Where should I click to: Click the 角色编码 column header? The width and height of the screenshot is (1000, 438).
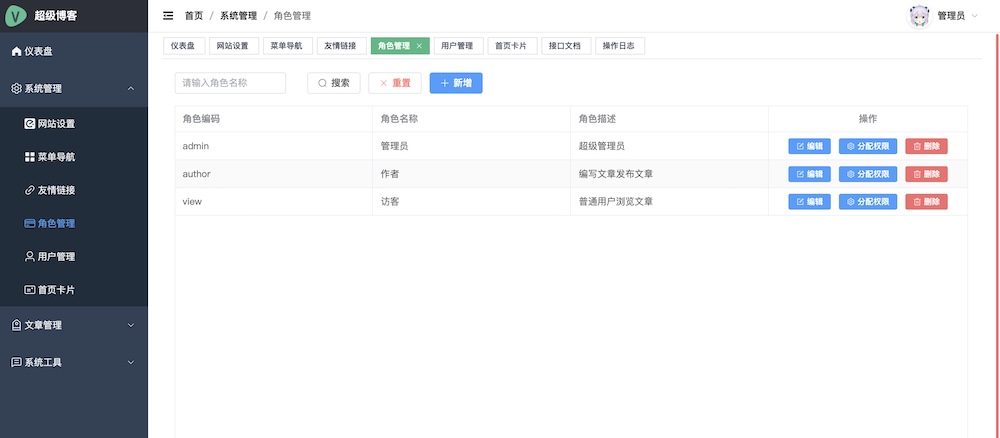click(x=274, y=119)
